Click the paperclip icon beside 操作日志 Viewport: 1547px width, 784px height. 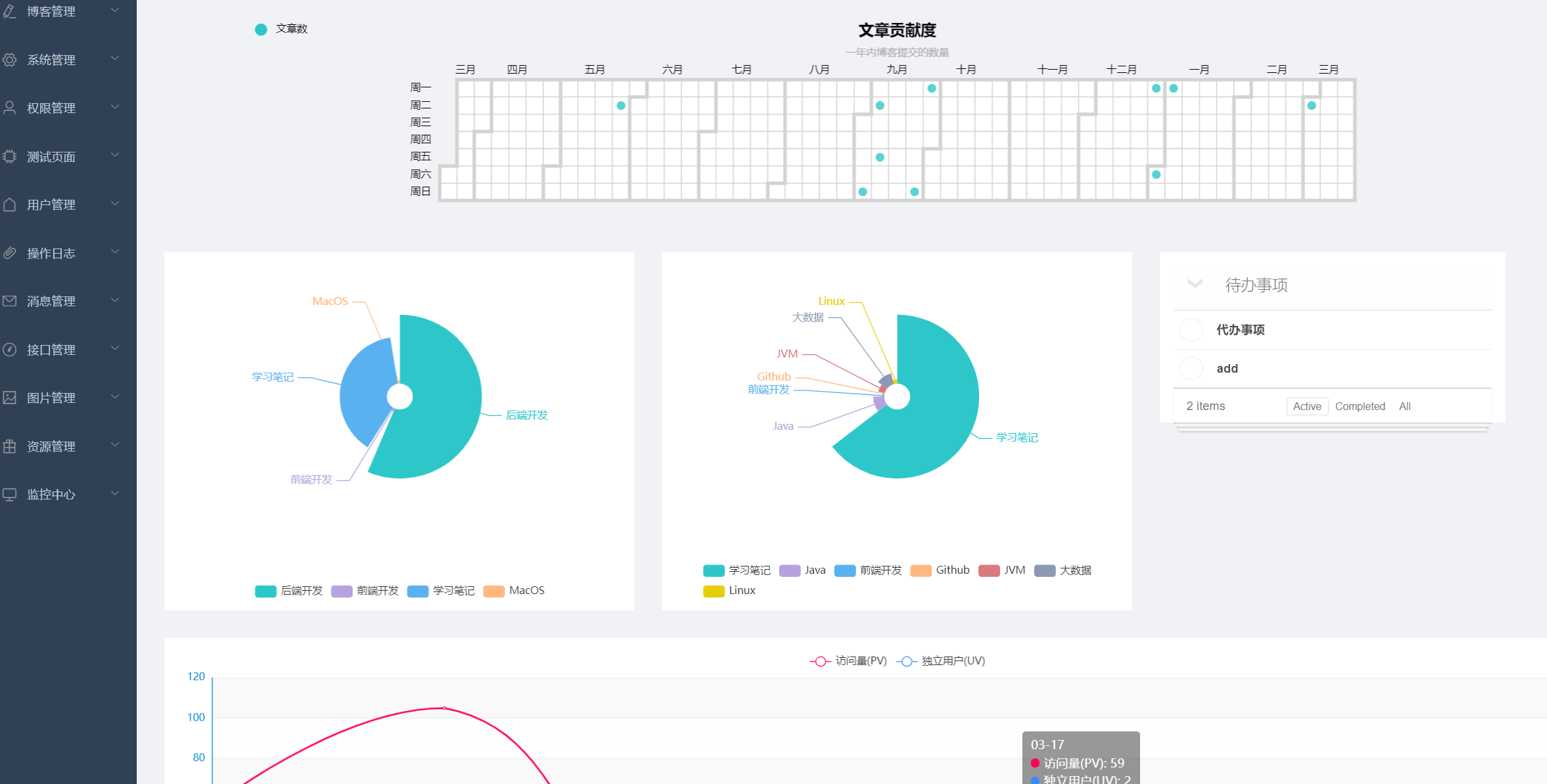10,253
